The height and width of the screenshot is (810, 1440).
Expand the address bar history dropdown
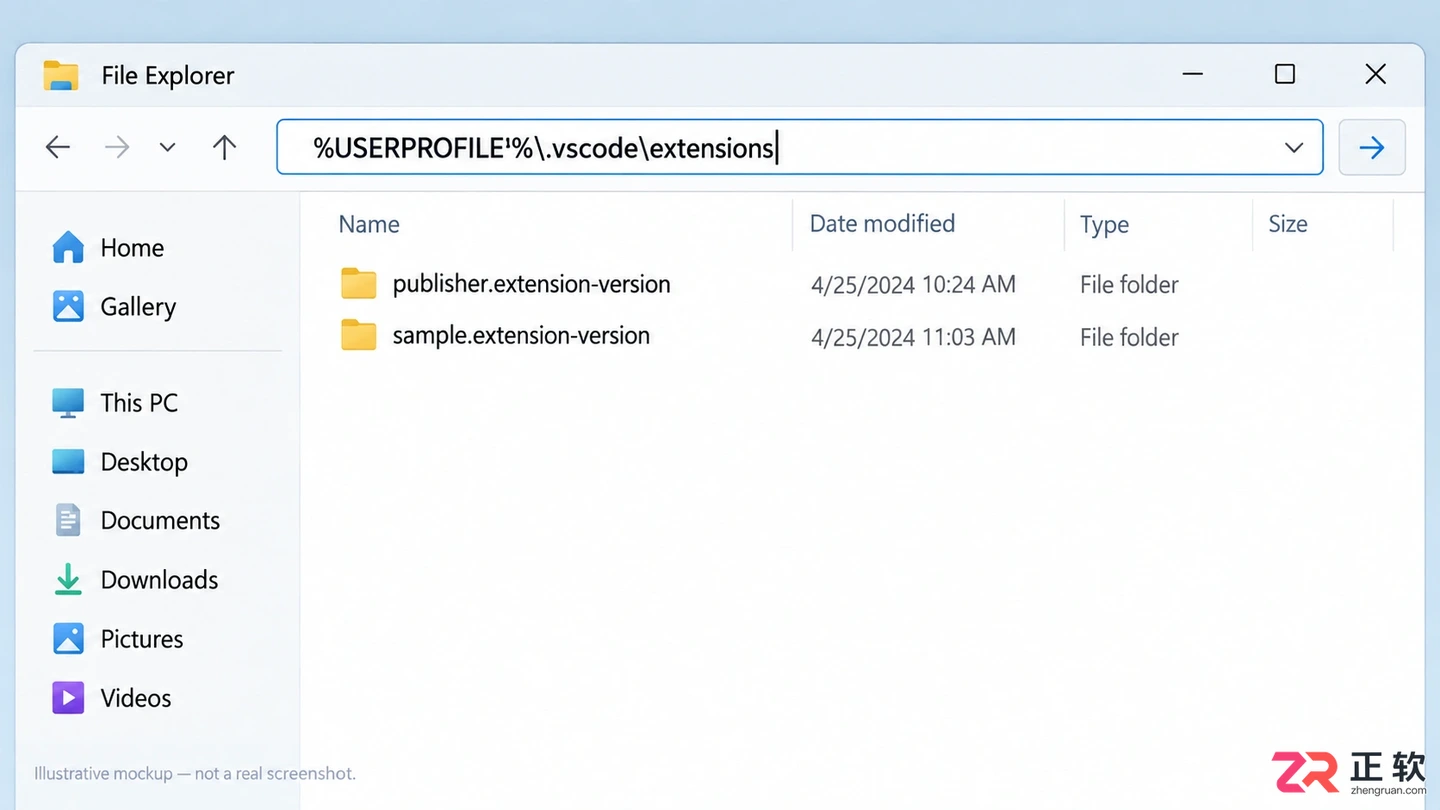[x=1294, y=148]
